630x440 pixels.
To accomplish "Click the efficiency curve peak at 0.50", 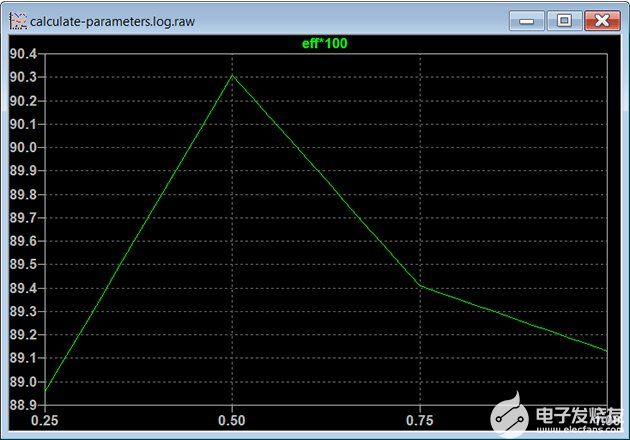I will click(232, 76).
